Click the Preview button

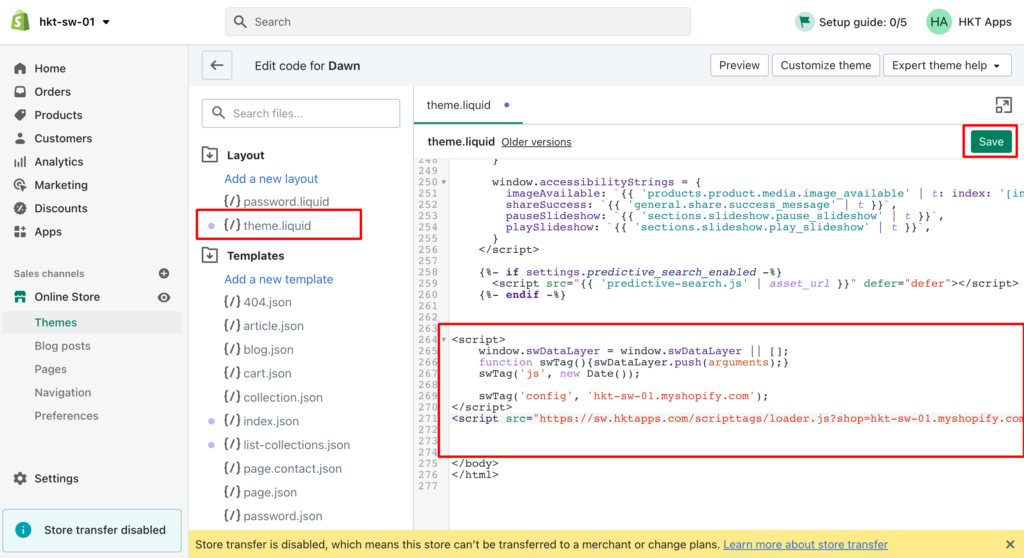coord(739,65)
